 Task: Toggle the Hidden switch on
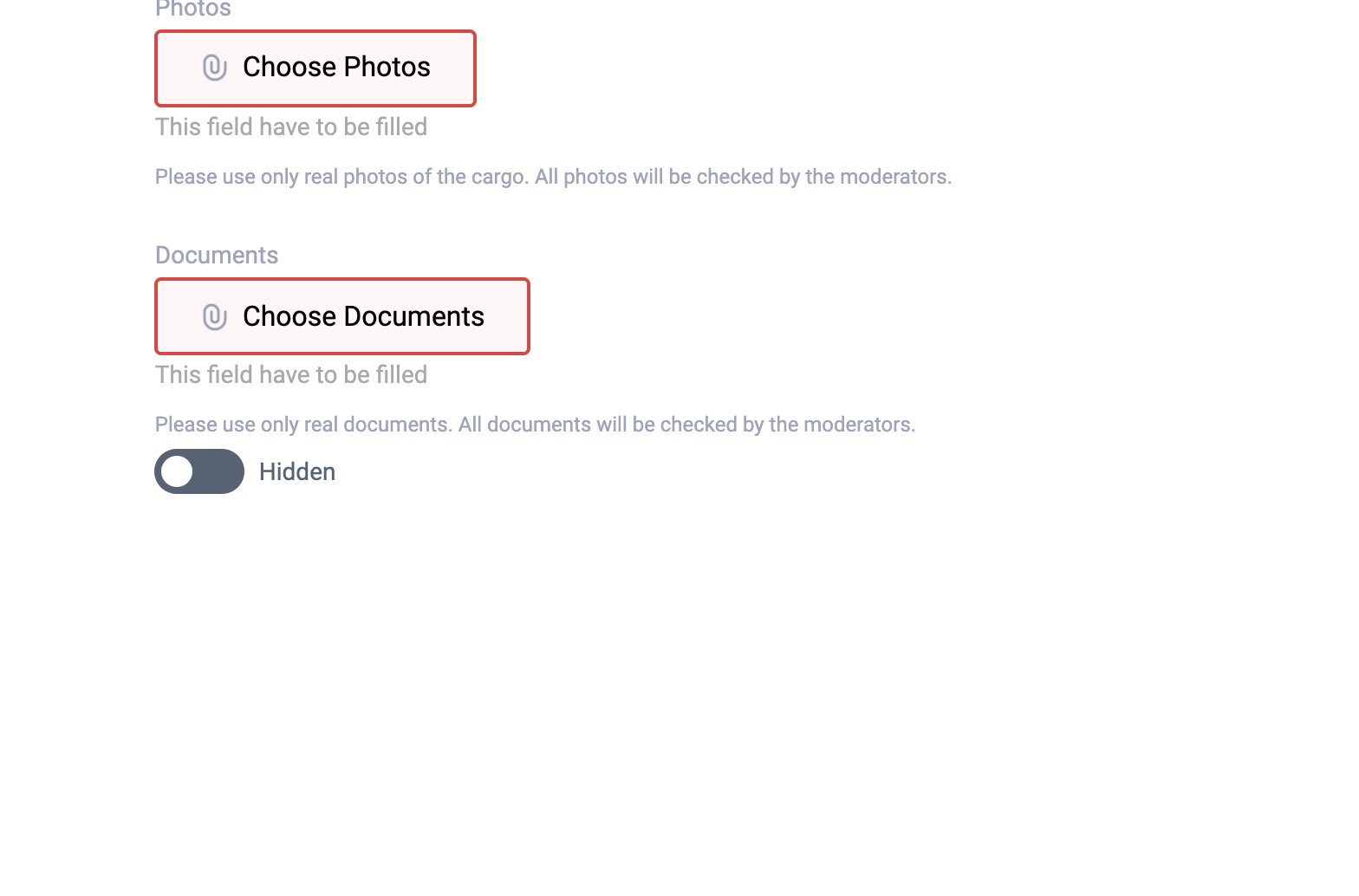[x=199, y=471]
